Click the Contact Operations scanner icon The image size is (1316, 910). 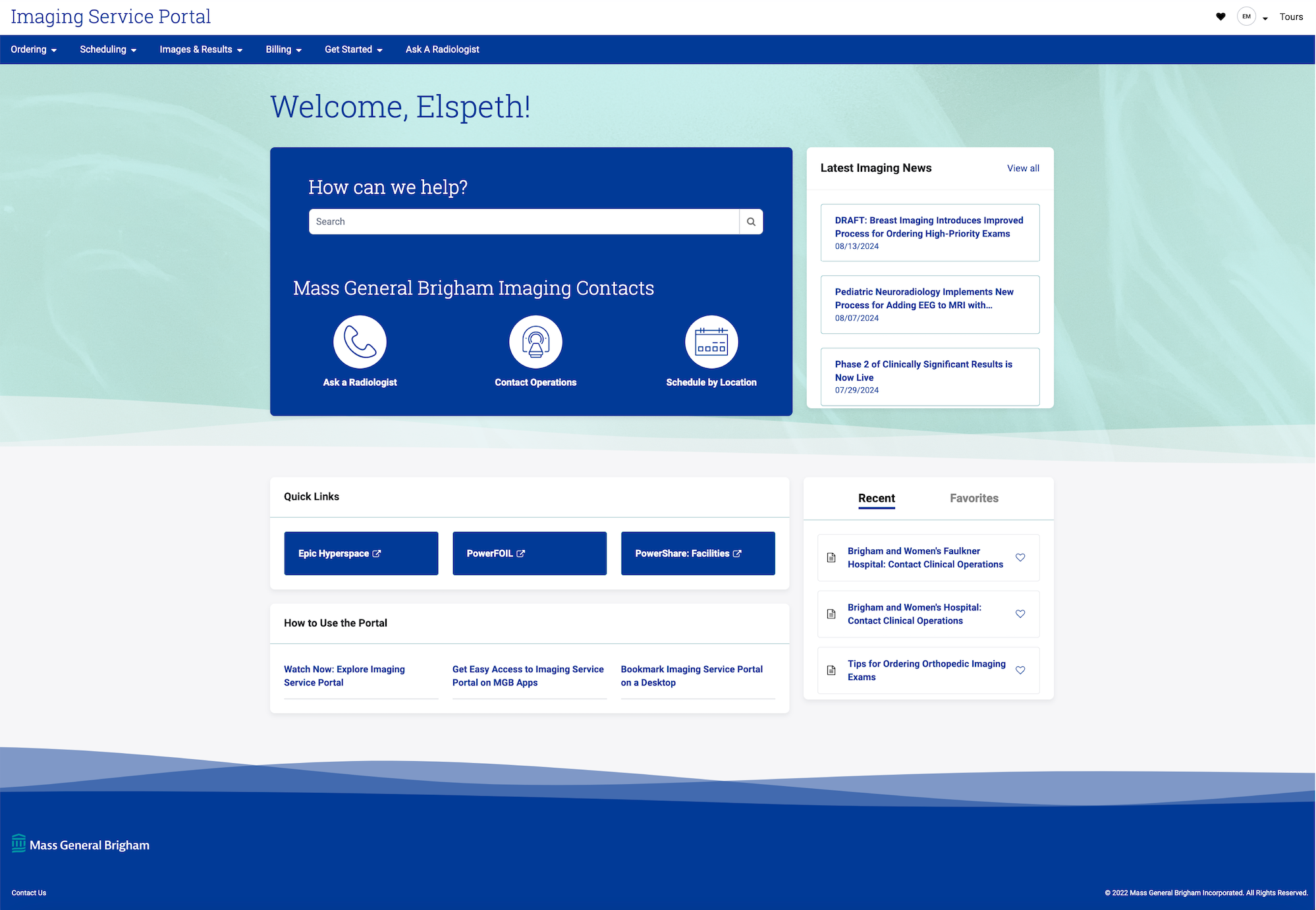tap(535, 342)
